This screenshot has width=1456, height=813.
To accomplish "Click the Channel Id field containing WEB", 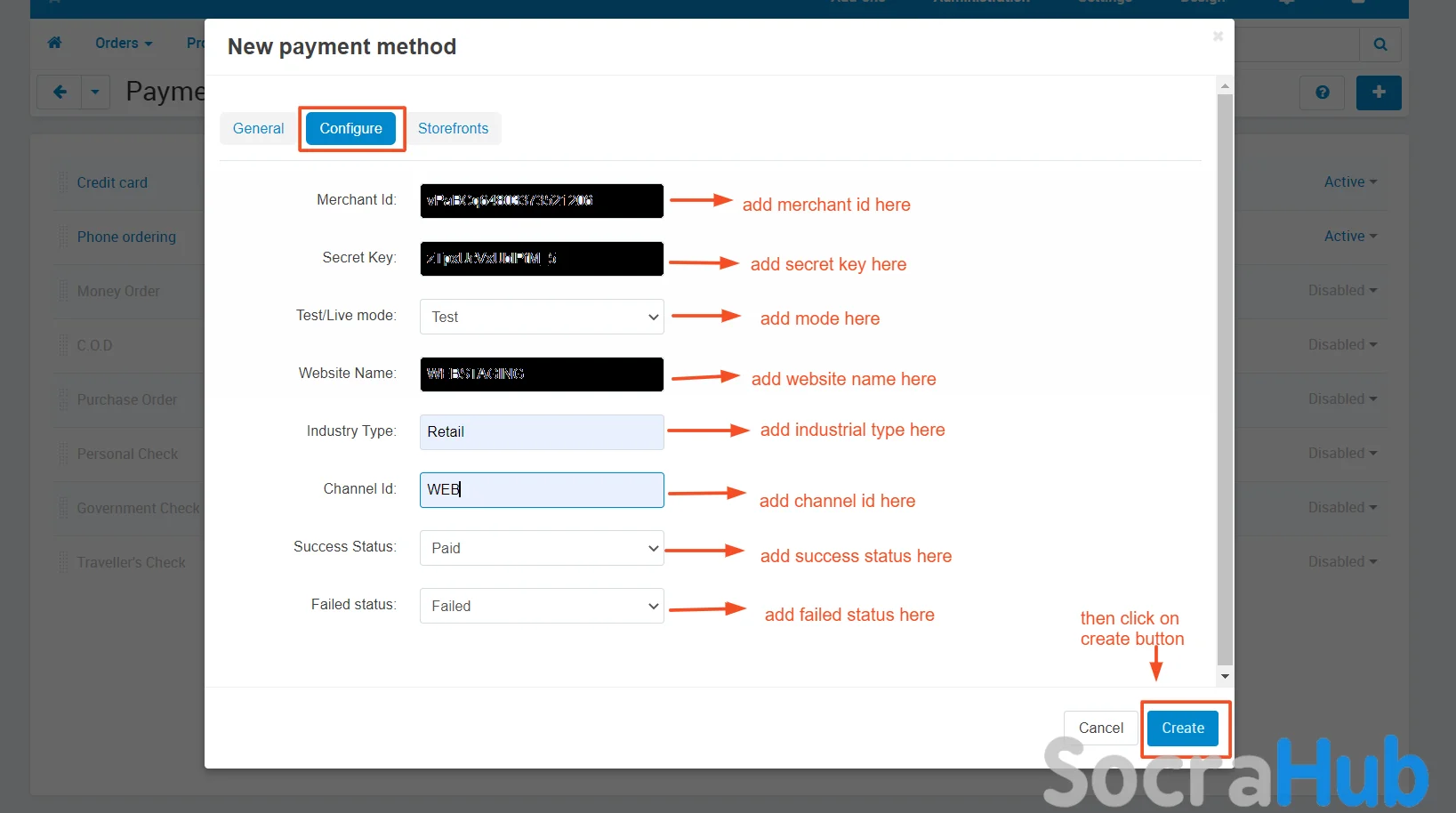I will (x=542, y=490).
